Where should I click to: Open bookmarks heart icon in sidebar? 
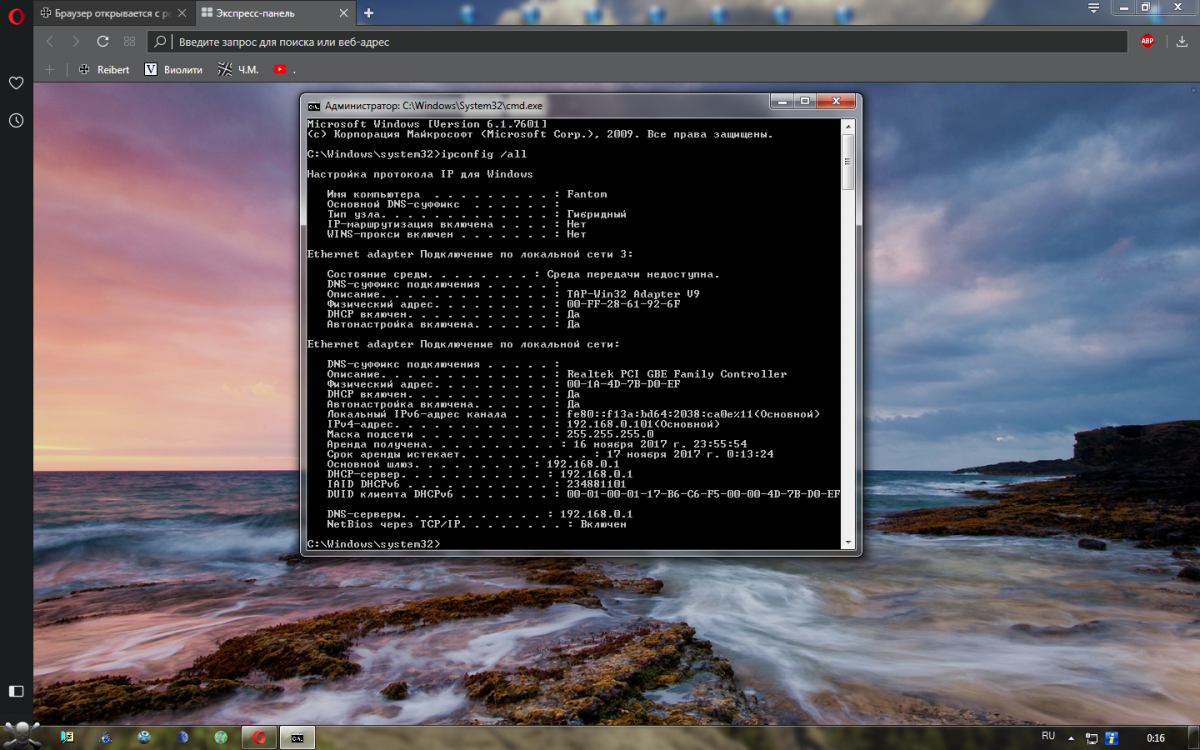click(x=16, y=83)
